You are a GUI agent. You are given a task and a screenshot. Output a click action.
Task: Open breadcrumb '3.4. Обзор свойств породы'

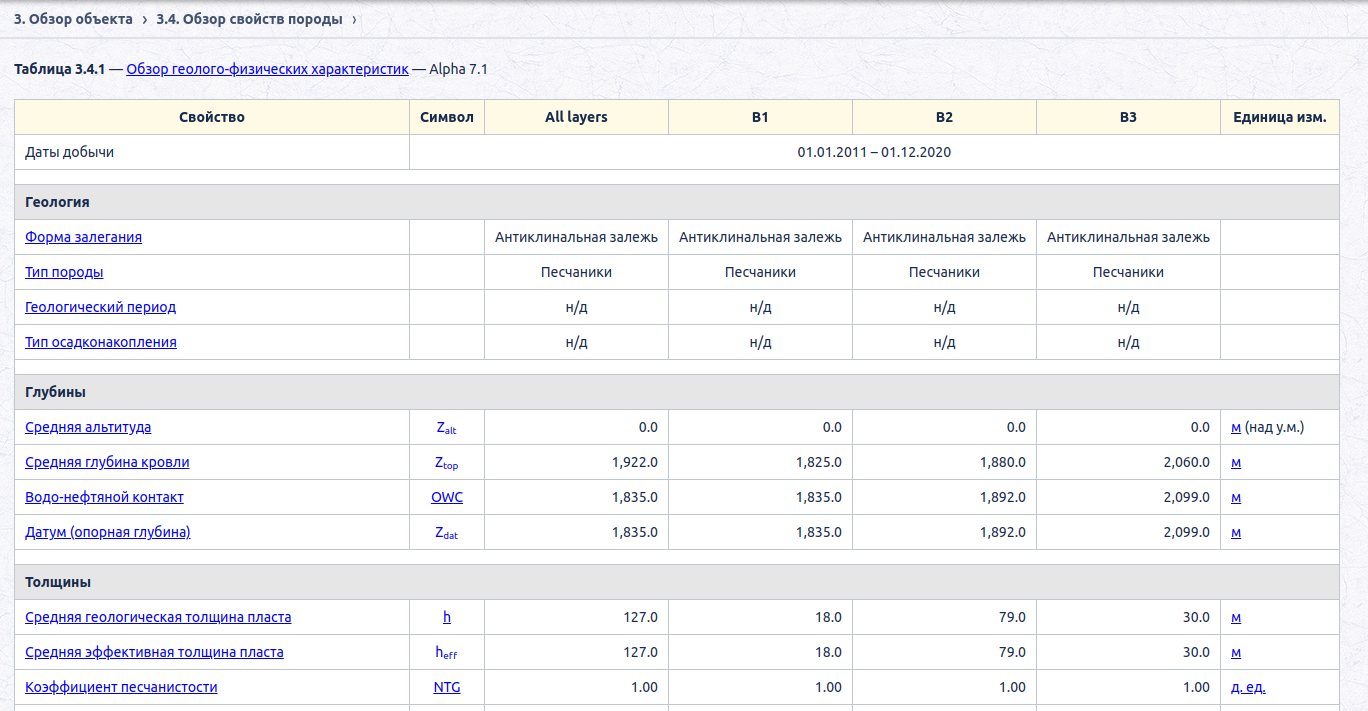point(249,19)
